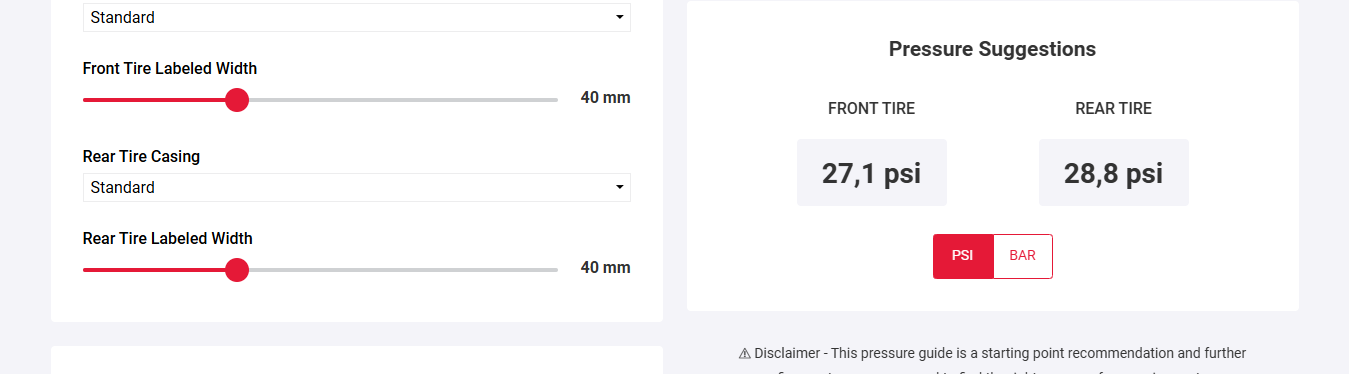Expand the topmost Standard casing dropdown
Screen dimensions: 1349x374
(x=356, y=17)
